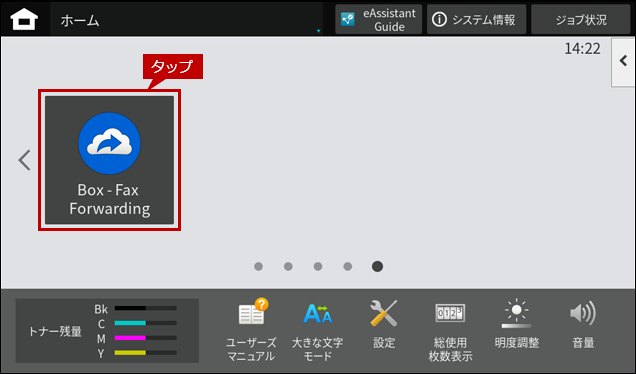This screenshot has height=374, width=636.
Task: Open 明度調整 brightness adjustment
Action: (517, 325)
